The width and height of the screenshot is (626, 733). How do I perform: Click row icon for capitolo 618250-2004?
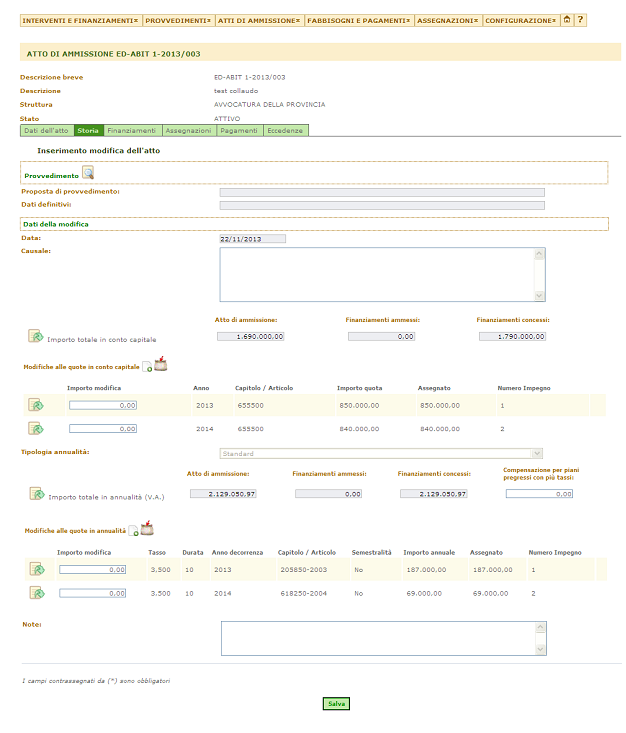[37, 593]
